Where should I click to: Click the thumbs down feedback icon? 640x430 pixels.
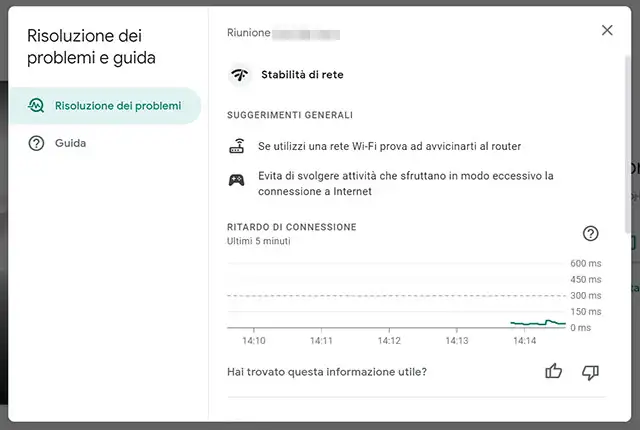(590, 372)
